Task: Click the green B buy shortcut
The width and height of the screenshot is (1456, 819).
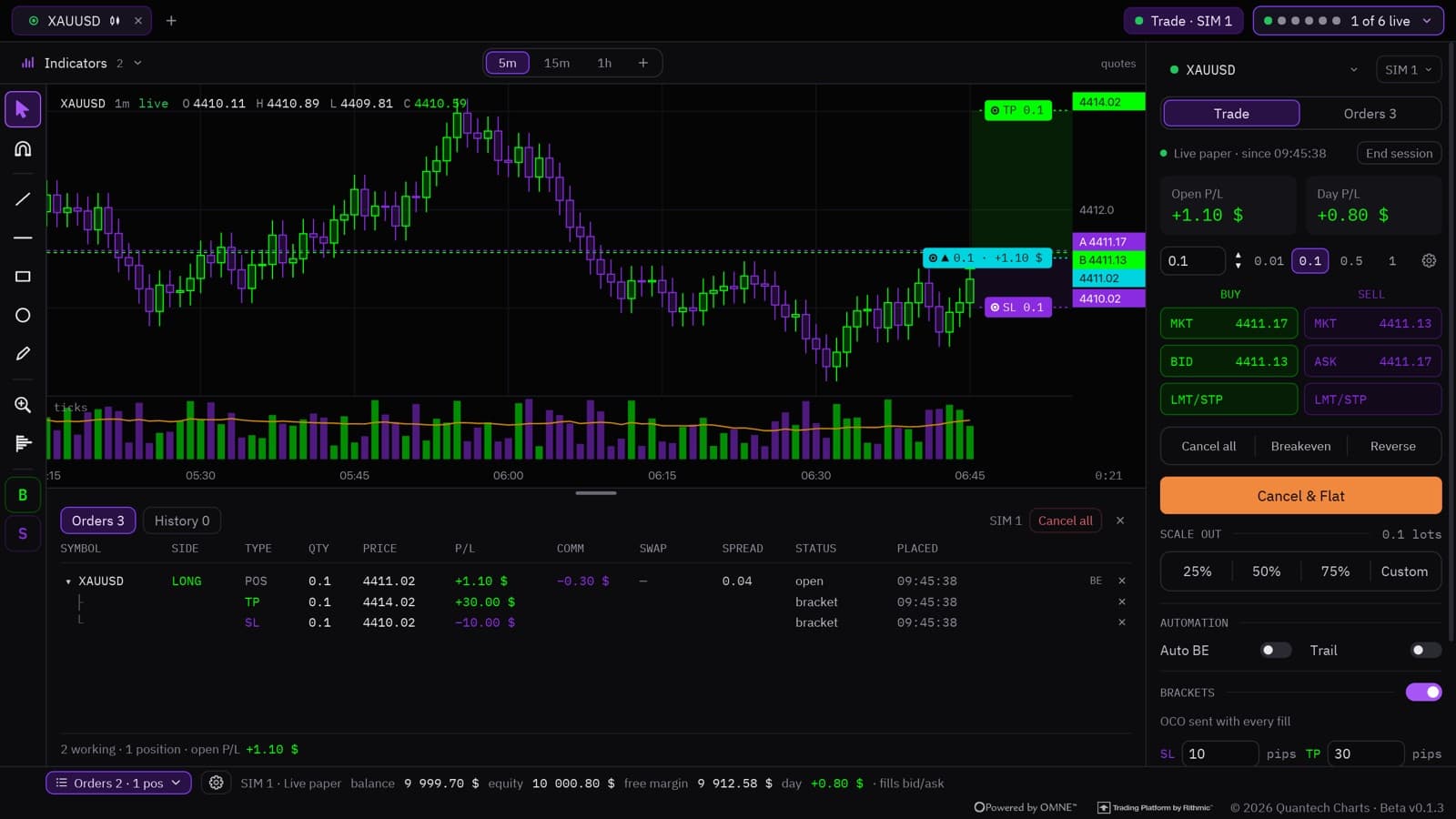Action: click(x=23, y=495)
